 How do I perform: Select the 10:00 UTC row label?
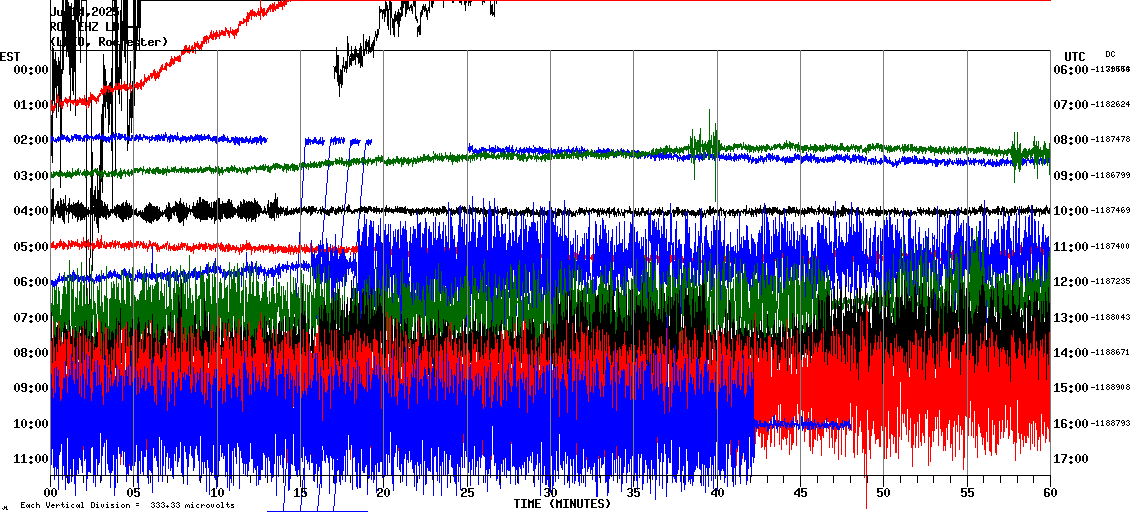(1073, 211)
